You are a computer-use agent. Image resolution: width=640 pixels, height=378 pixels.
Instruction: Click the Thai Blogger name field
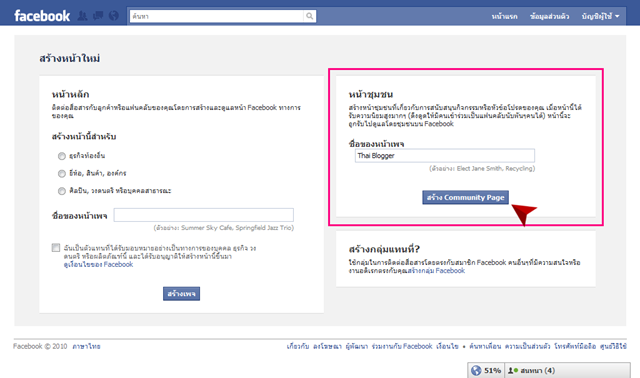(x=445, y=156)
